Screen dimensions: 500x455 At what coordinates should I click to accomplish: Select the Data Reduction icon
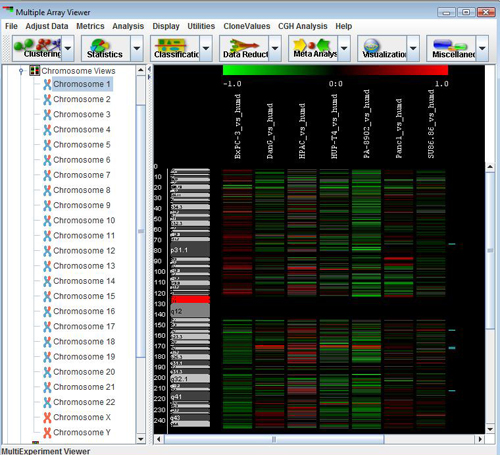tap(244, 48)
